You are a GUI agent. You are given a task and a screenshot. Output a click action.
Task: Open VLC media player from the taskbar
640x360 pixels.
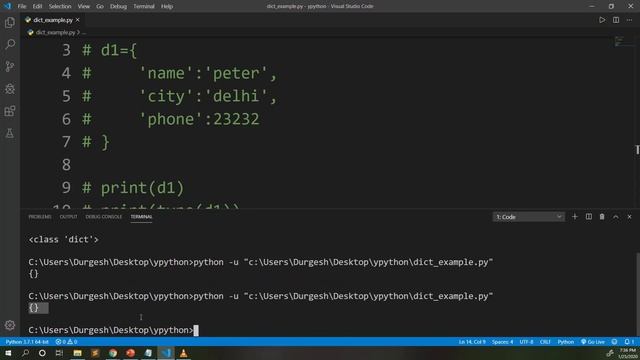tap(184, 353)
